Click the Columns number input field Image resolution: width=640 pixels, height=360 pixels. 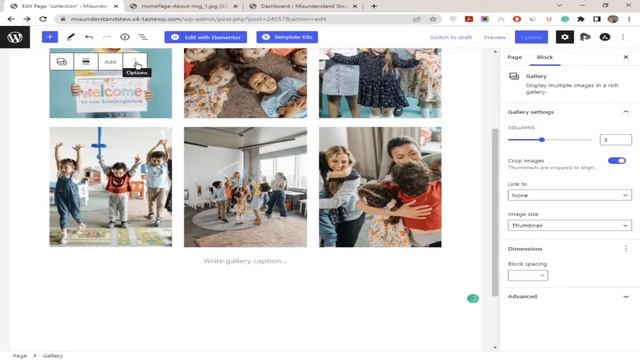tap(616, 140)
